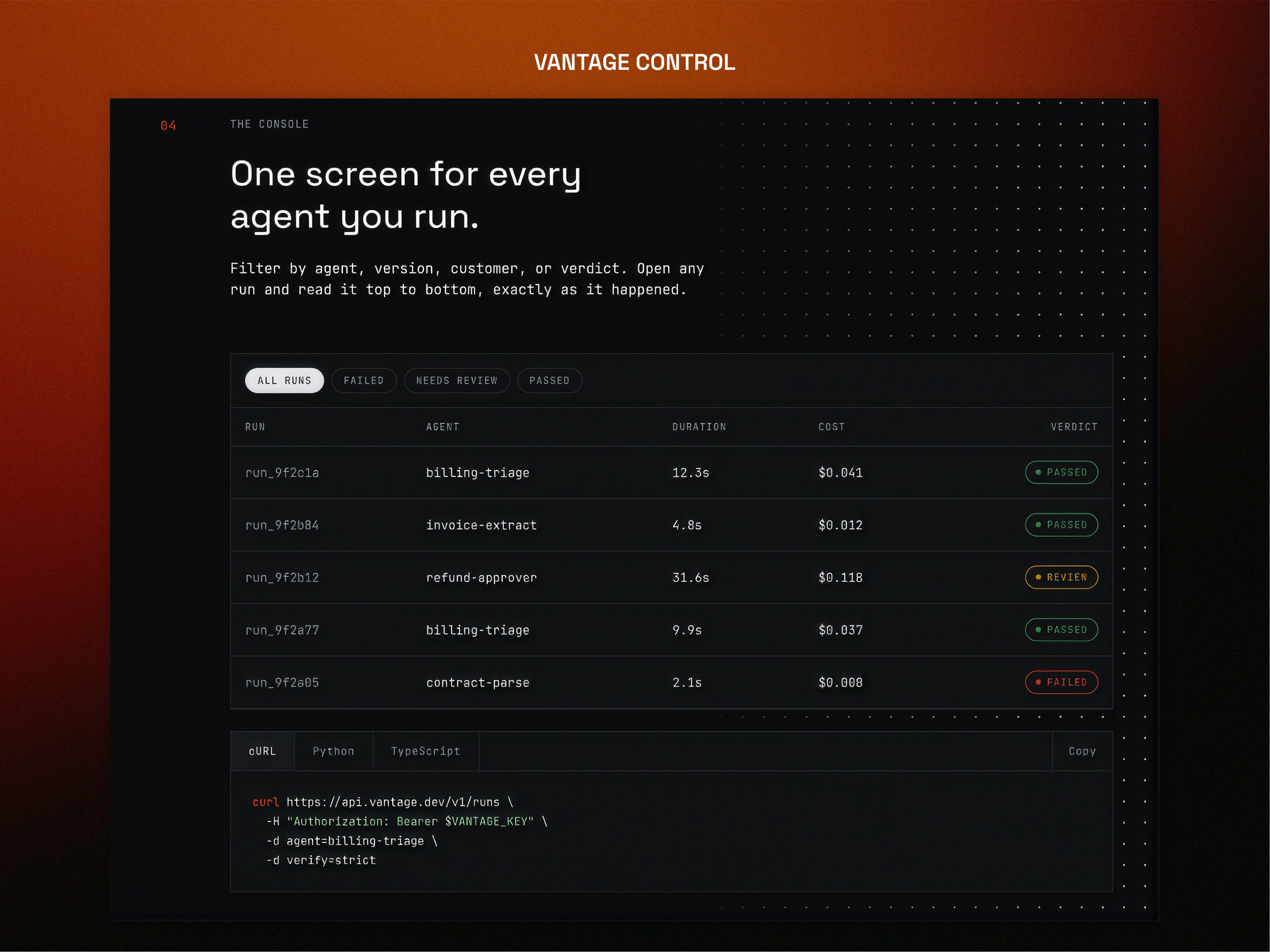Click the FAILED badge for contract-parse

click(x=1062, y=682)
